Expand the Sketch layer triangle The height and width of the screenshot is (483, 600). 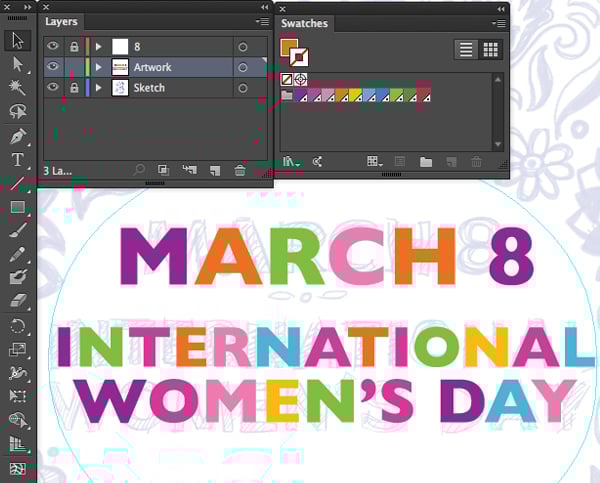point(98,88)
